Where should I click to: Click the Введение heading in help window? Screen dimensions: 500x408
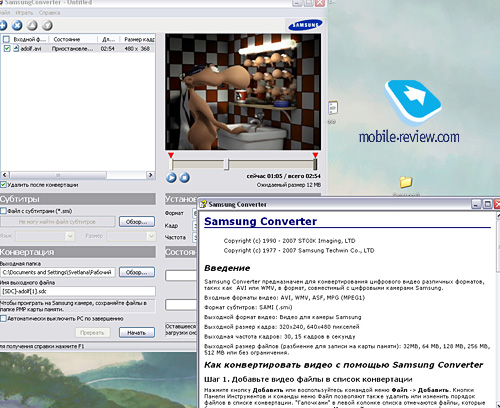(227, 268)
